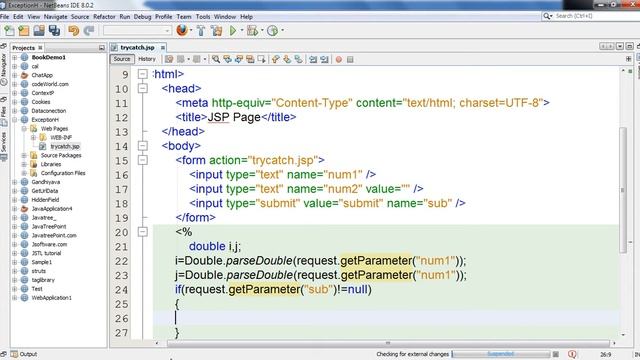The image size is (640, 360).
Task: Expand the Libraries node
Action: [24, 164]
